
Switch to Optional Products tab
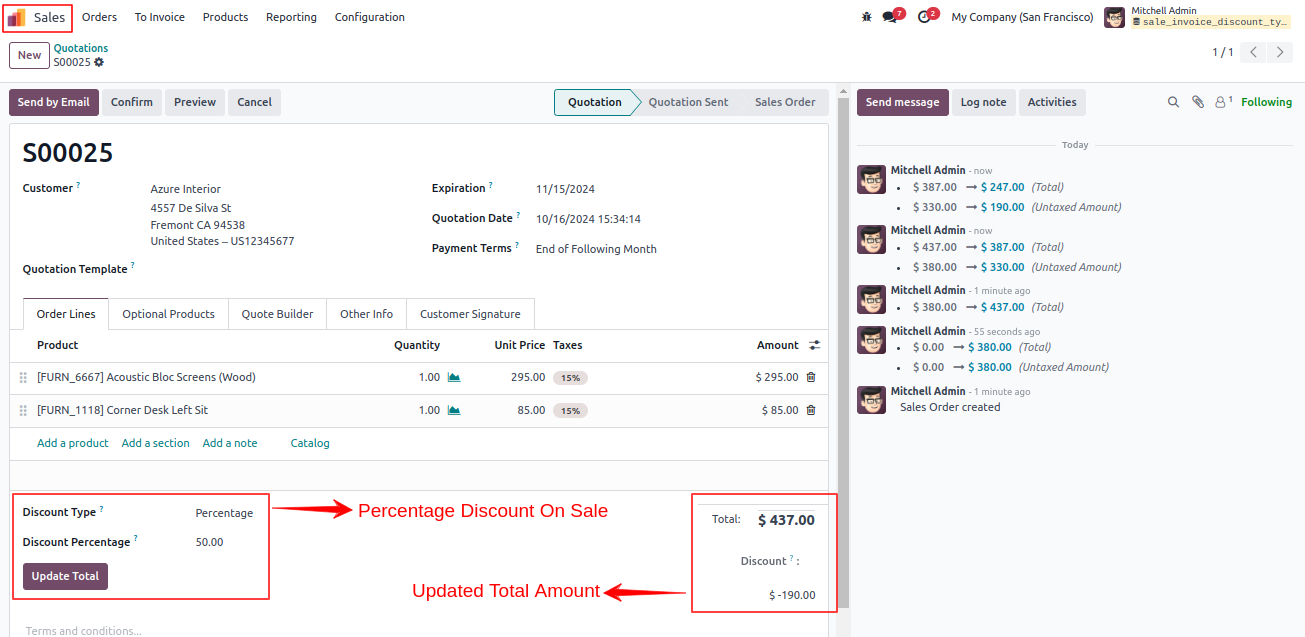[168, 314]
